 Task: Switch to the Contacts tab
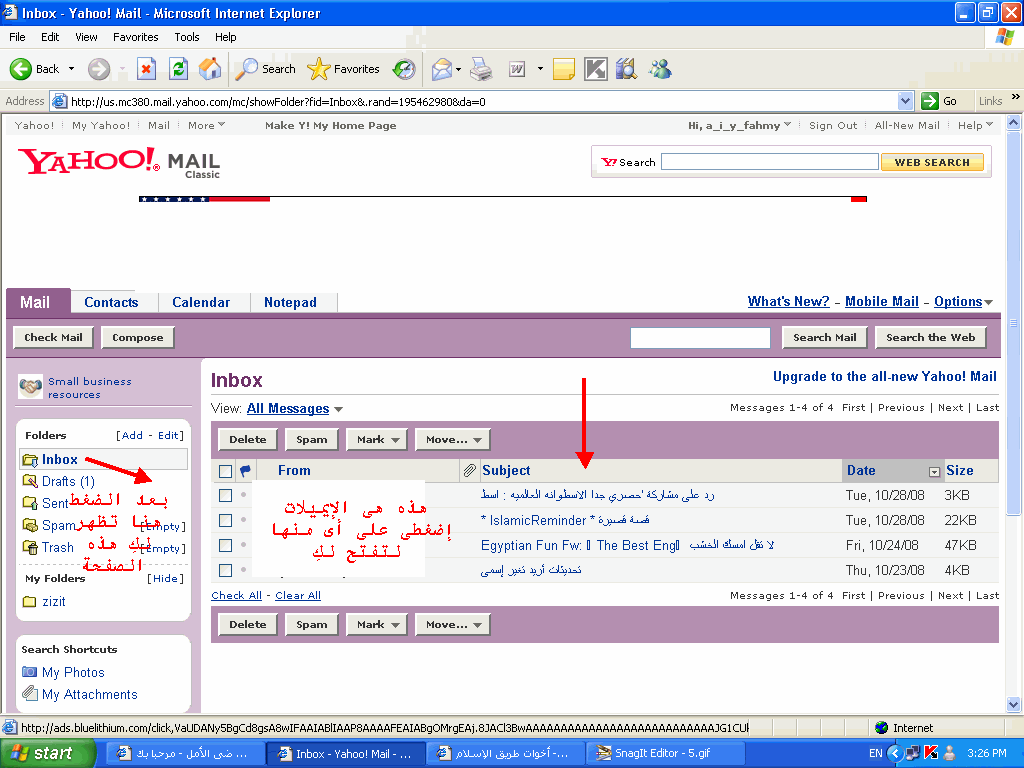111,302
